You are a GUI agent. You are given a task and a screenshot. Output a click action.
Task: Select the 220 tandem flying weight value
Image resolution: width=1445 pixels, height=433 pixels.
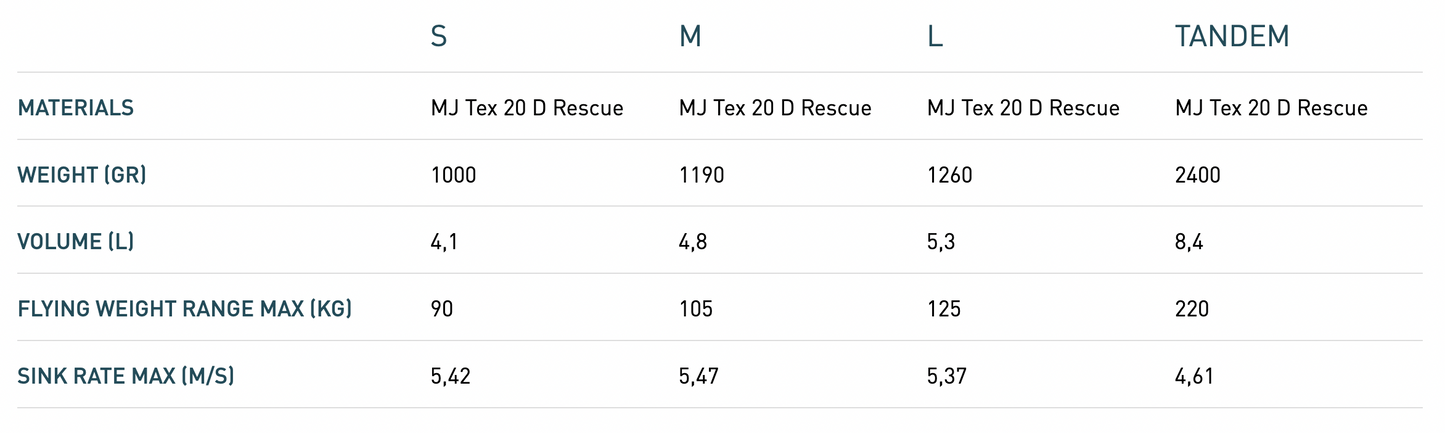point(1192,309)
